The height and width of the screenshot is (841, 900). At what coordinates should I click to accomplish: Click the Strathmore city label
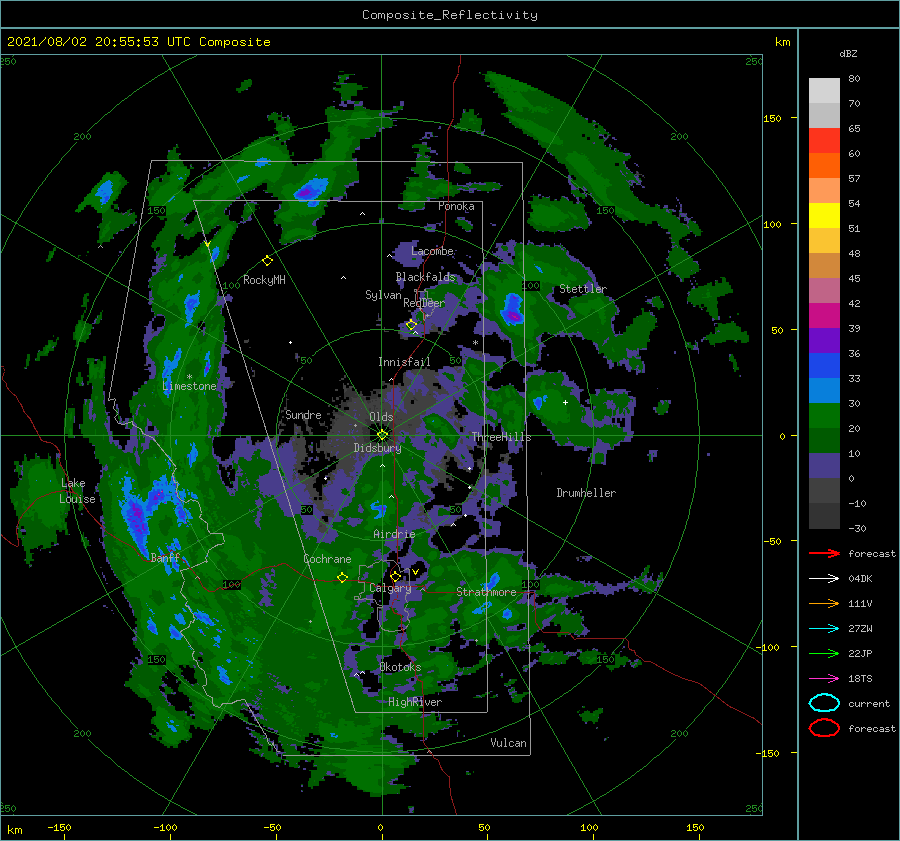point(486,592)
